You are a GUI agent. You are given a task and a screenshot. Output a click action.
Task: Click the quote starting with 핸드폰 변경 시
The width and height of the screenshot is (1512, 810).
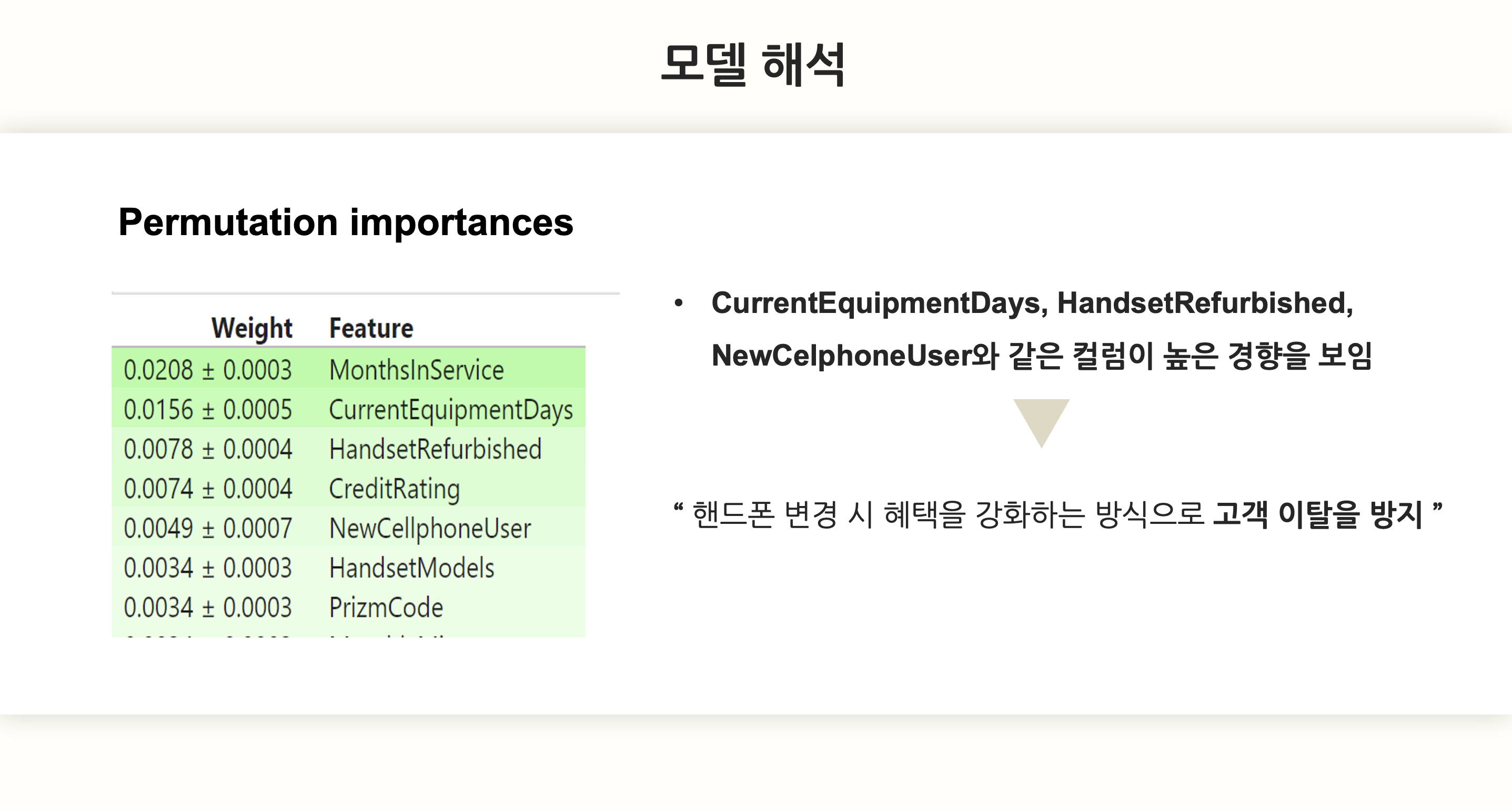(x=1057, y=515)
